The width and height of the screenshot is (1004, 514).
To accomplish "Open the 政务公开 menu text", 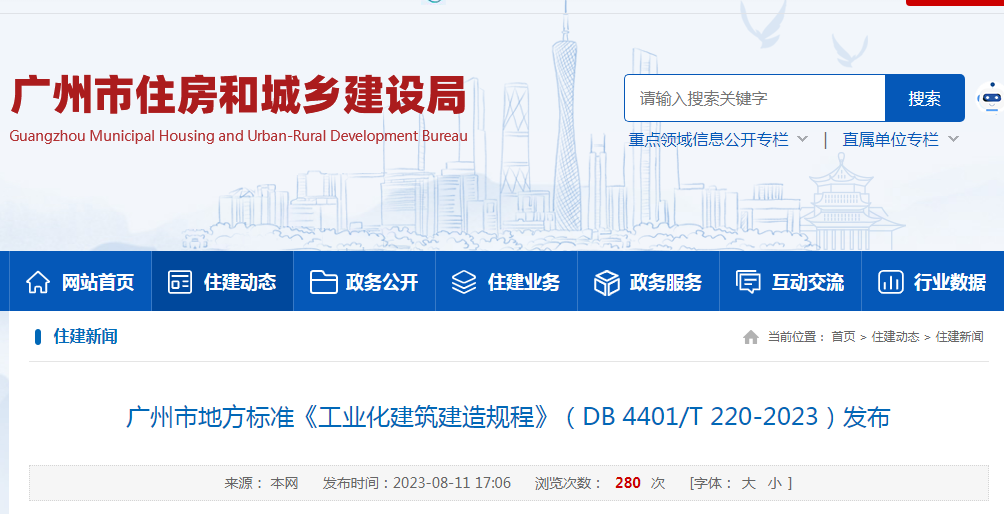I will 382,282.
